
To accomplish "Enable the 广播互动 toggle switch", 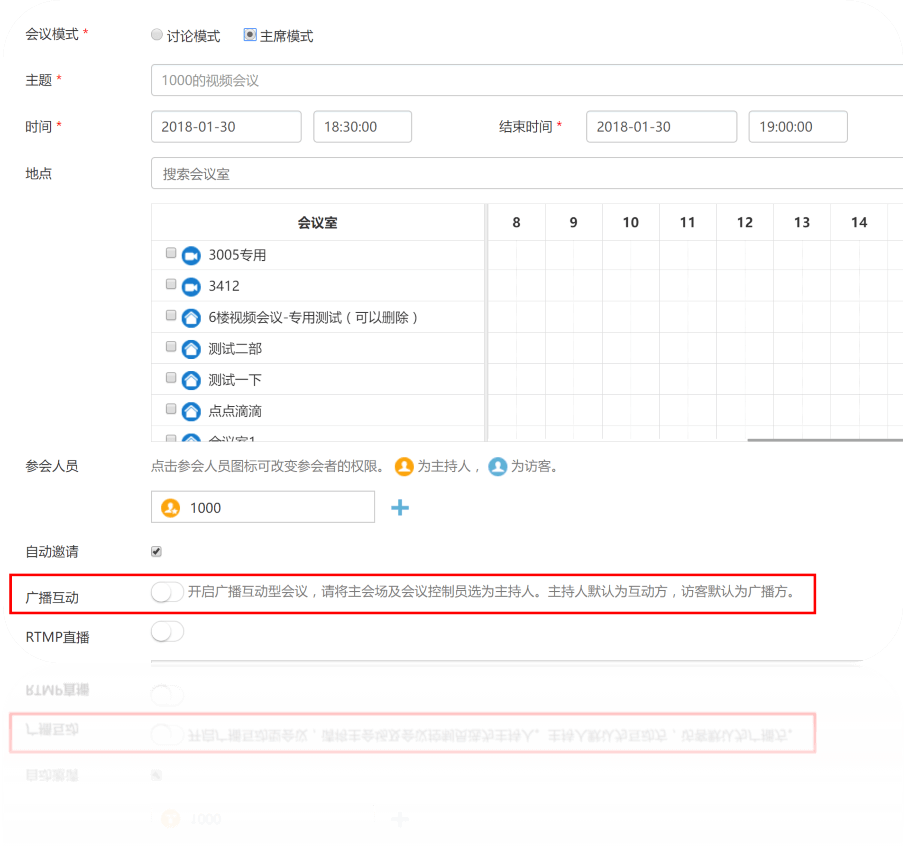I will [x=167, y=592].
